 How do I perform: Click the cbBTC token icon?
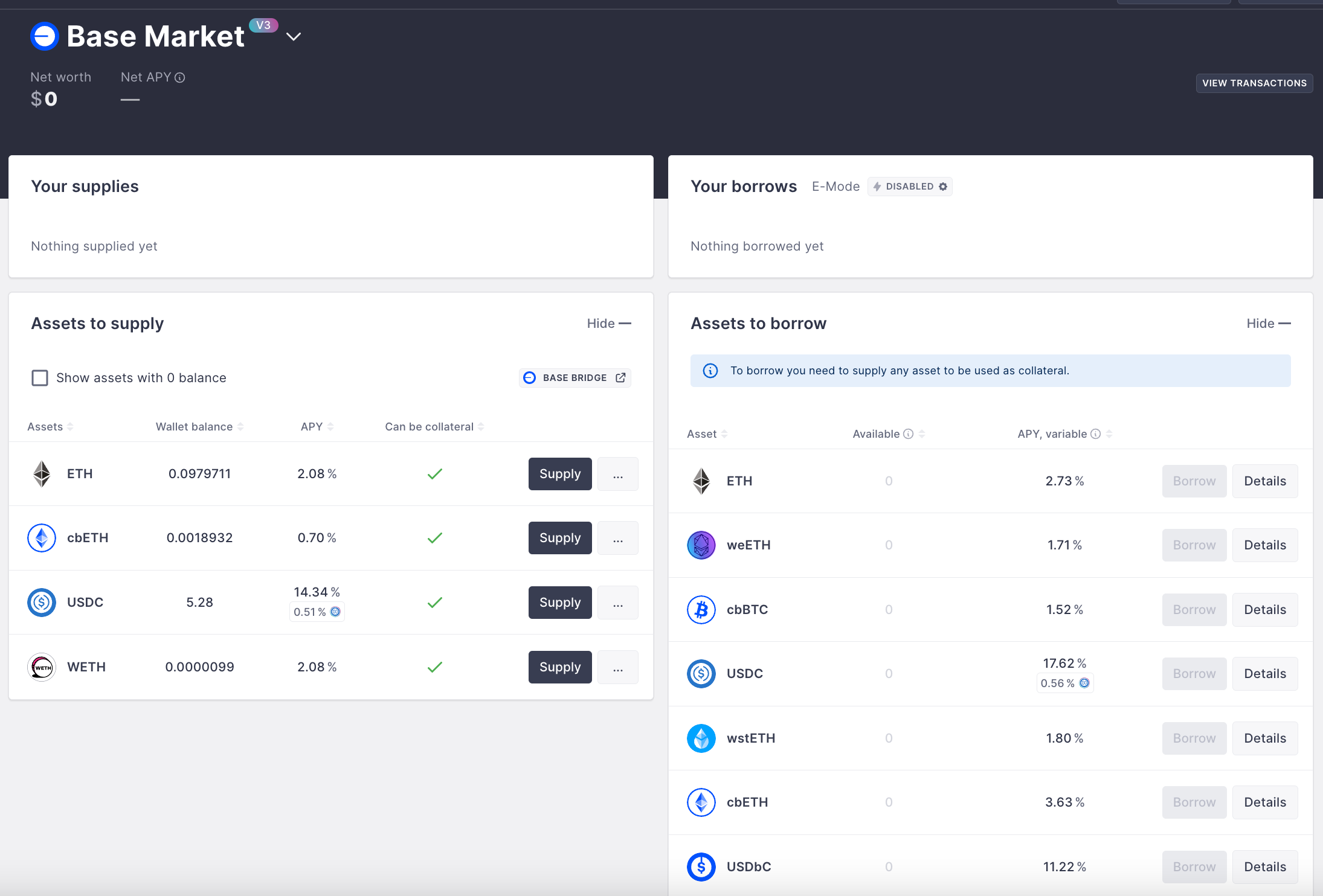pos(701,610)
